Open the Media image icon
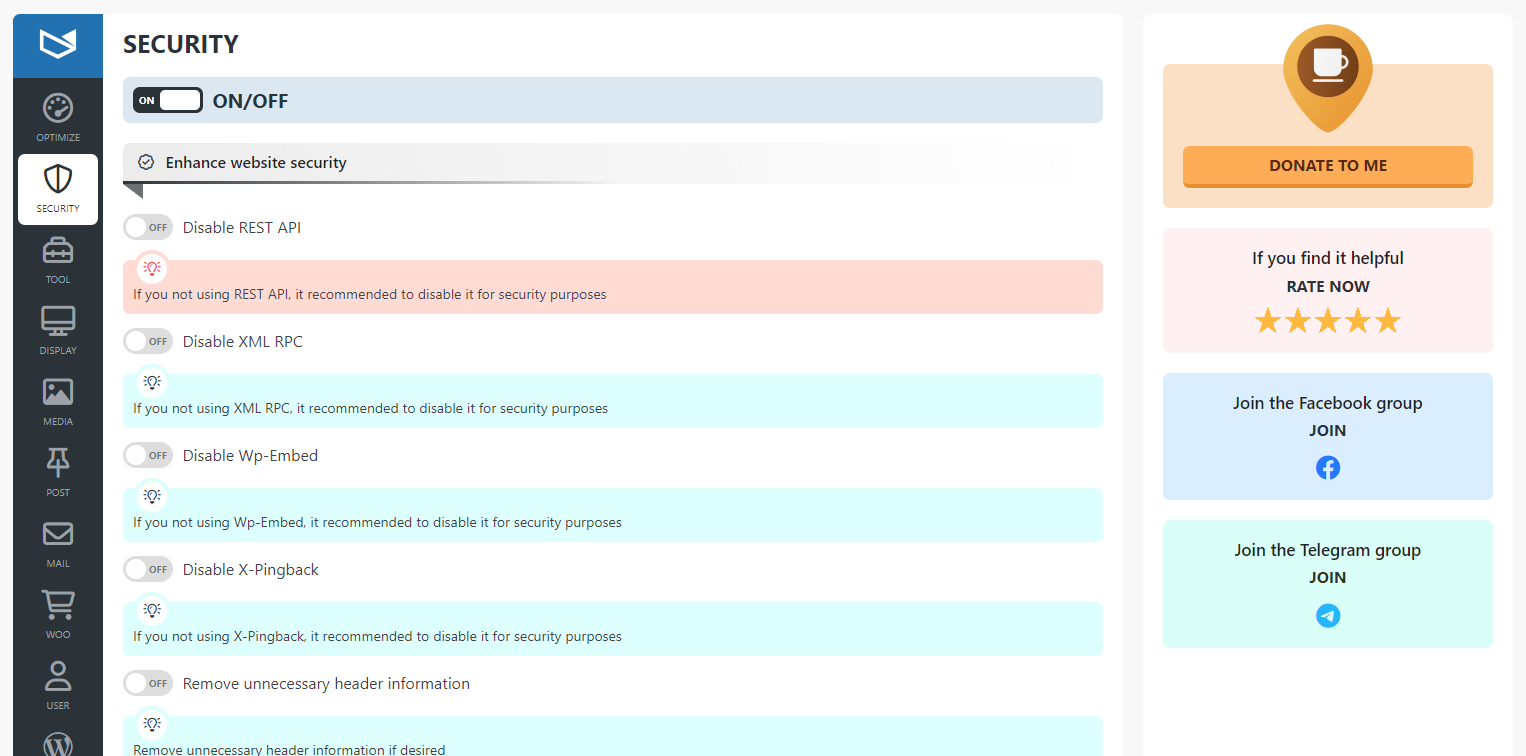Image resolution: width=1526 pixels, height=756 pixels. click(x=58, y=392)
